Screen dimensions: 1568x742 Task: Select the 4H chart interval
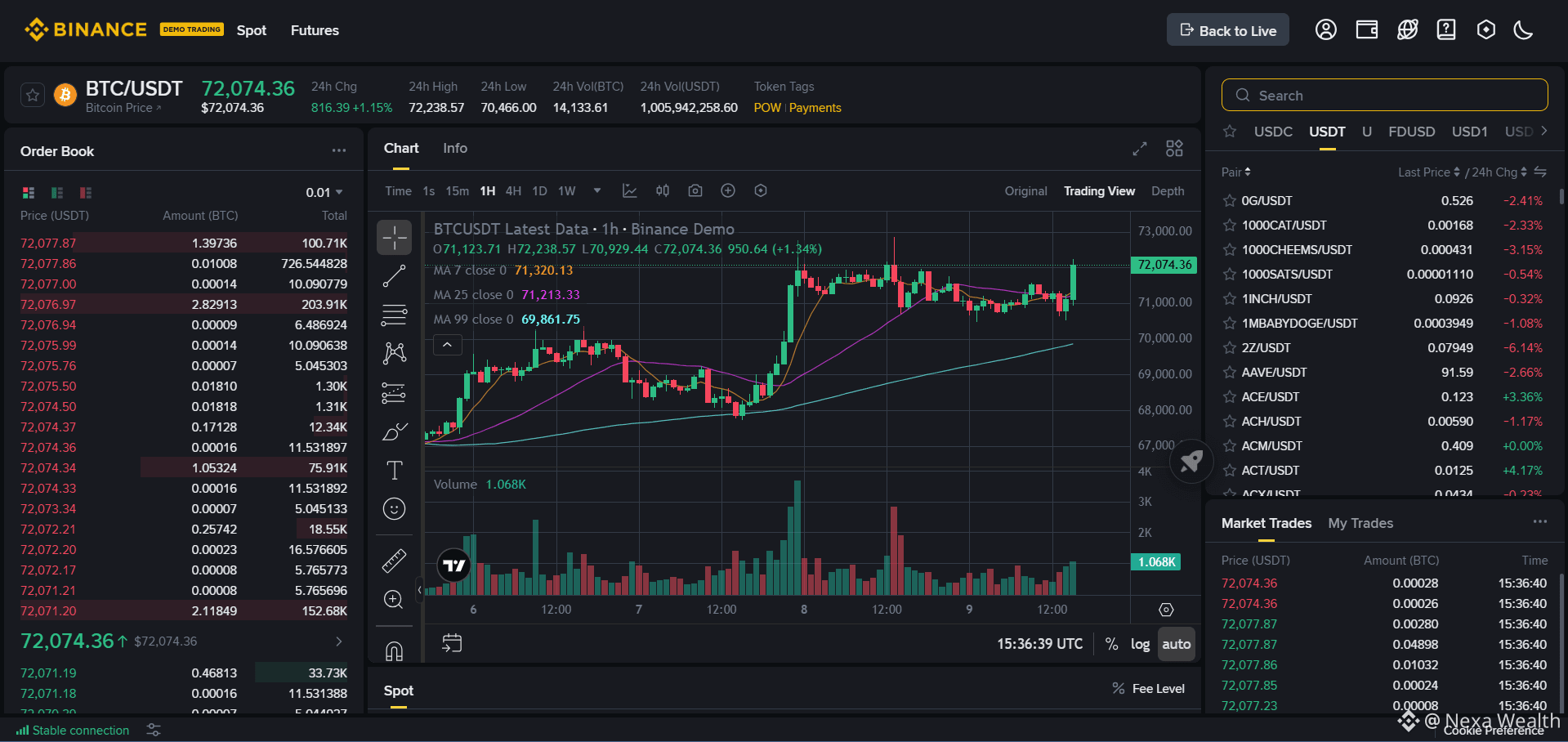(x=513, y=190)
